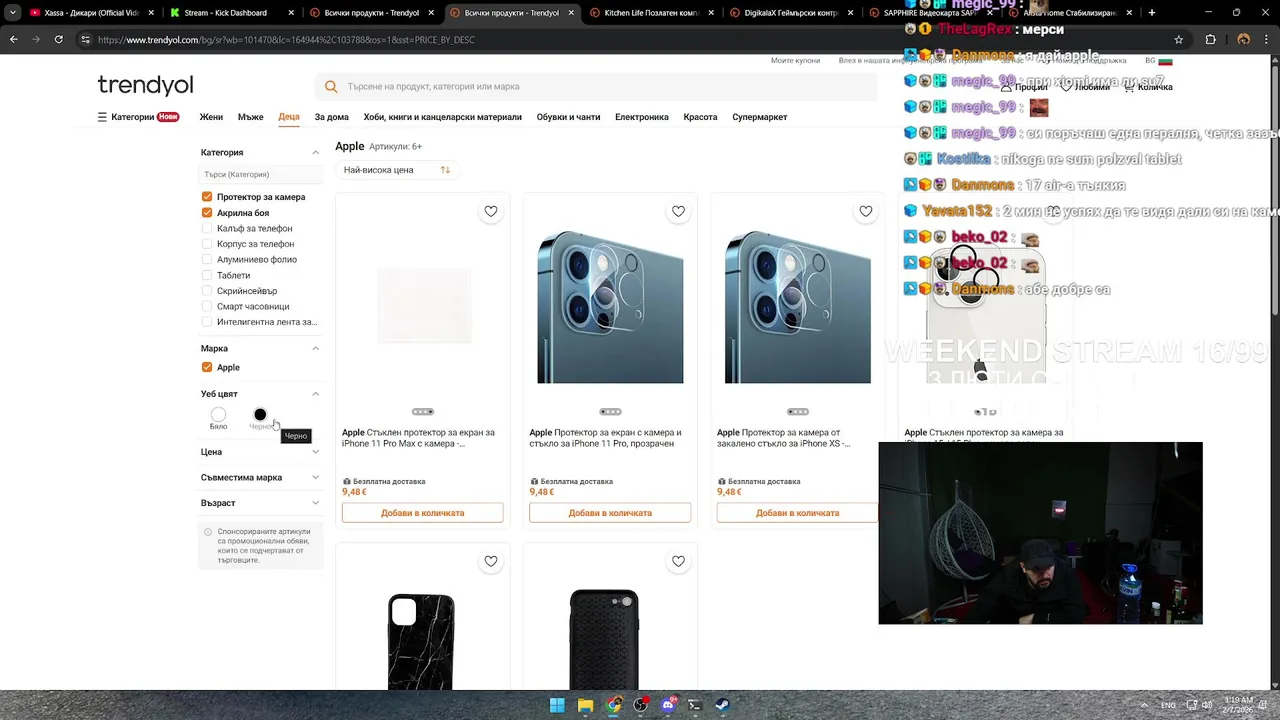Uncheck Apple brand filter

point(207,367)
